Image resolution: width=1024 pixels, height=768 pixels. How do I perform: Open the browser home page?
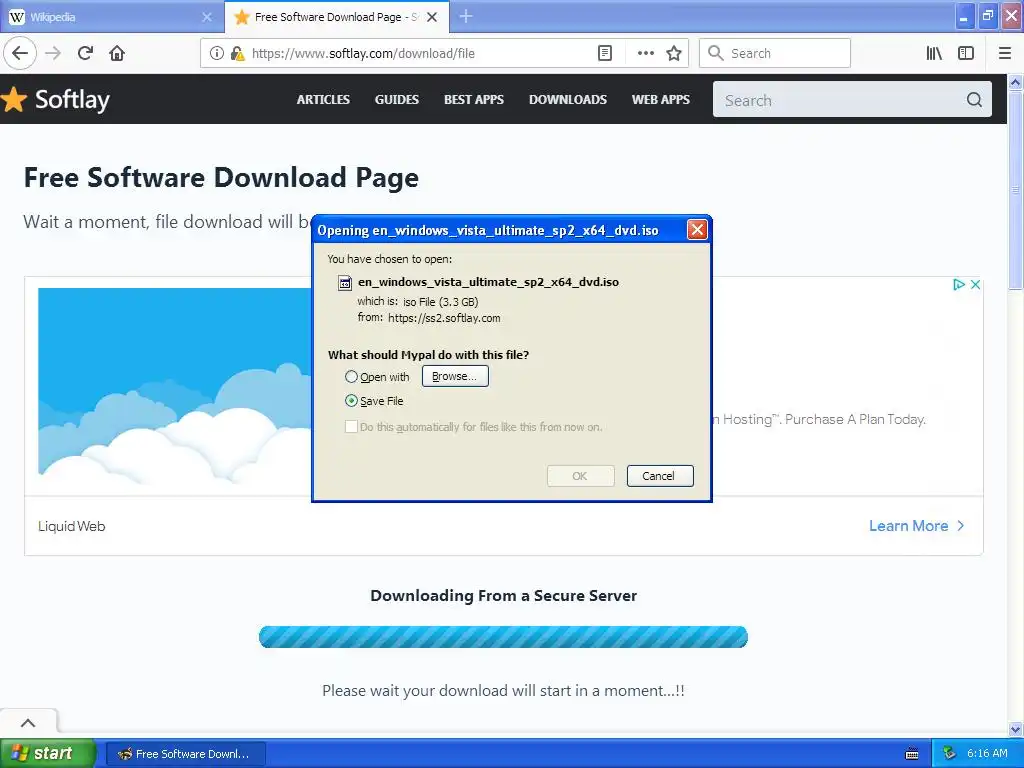point(117,54)
